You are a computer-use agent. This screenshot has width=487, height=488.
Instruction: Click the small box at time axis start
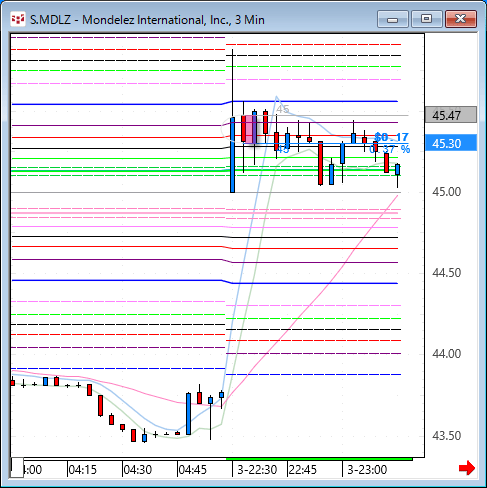(17, 468)
